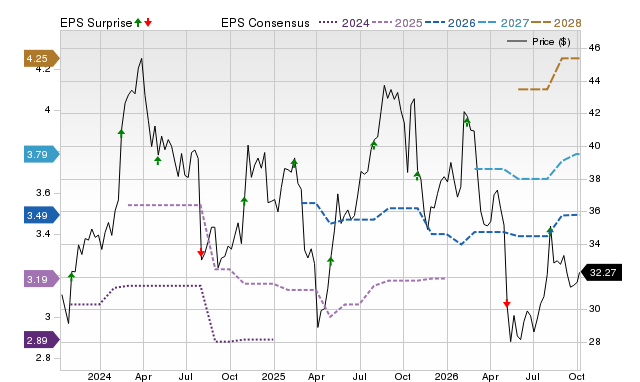Click the 44 tick on the price axis
This screenshot has height=382, width=640.
point(594,81)
